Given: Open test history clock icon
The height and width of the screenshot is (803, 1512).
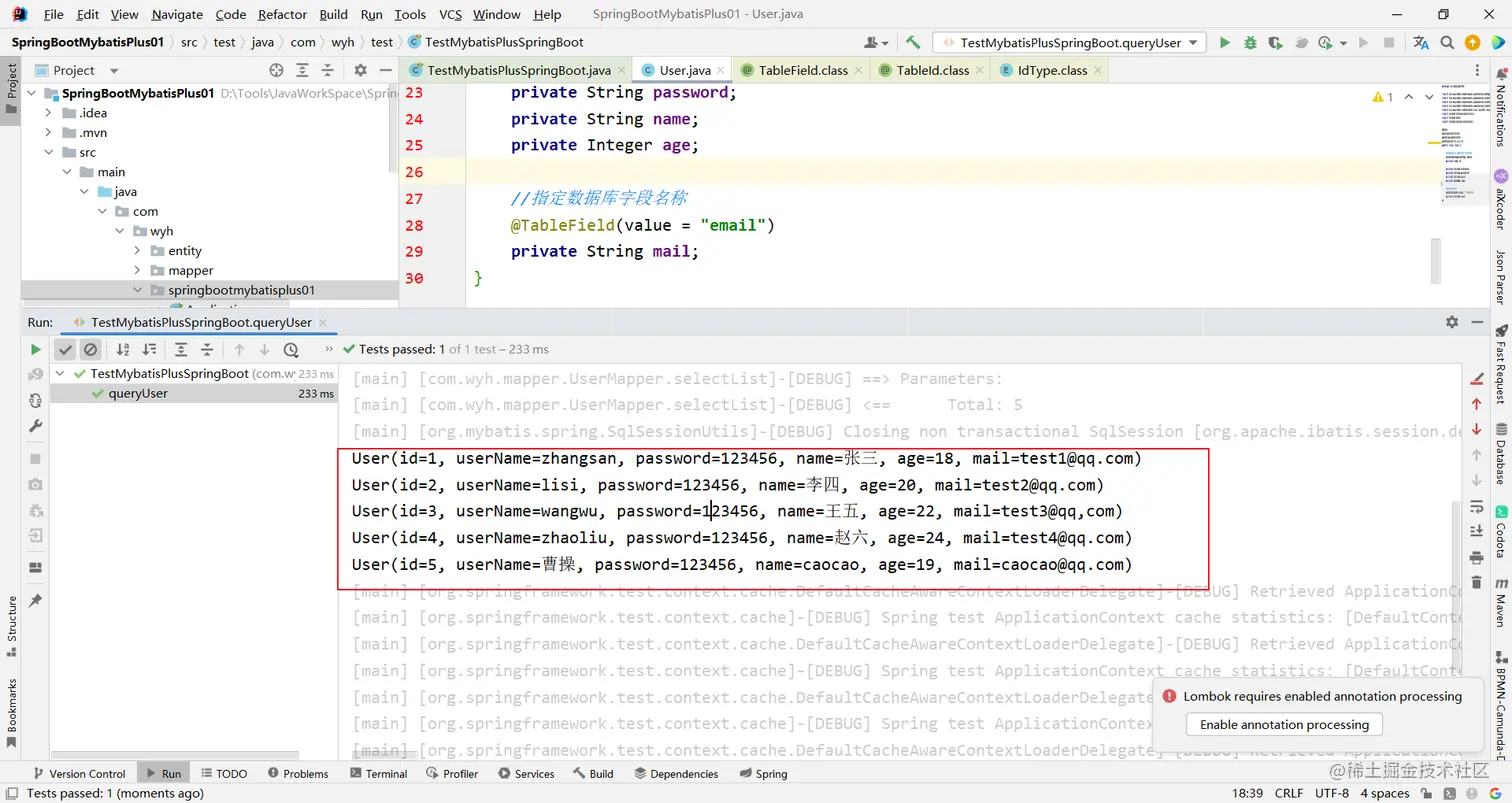Looking at the screenshot, I should (291, 349).
